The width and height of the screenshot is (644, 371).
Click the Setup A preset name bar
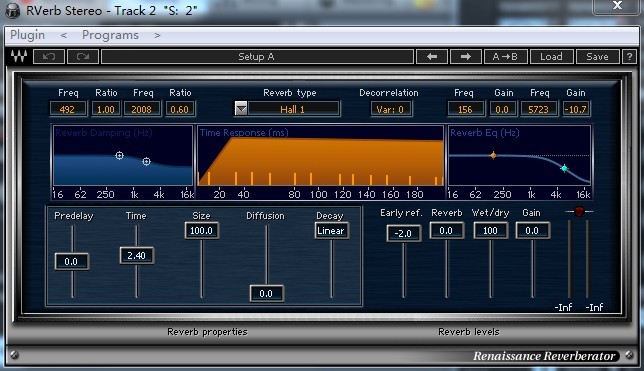click(x=257, y=57)
